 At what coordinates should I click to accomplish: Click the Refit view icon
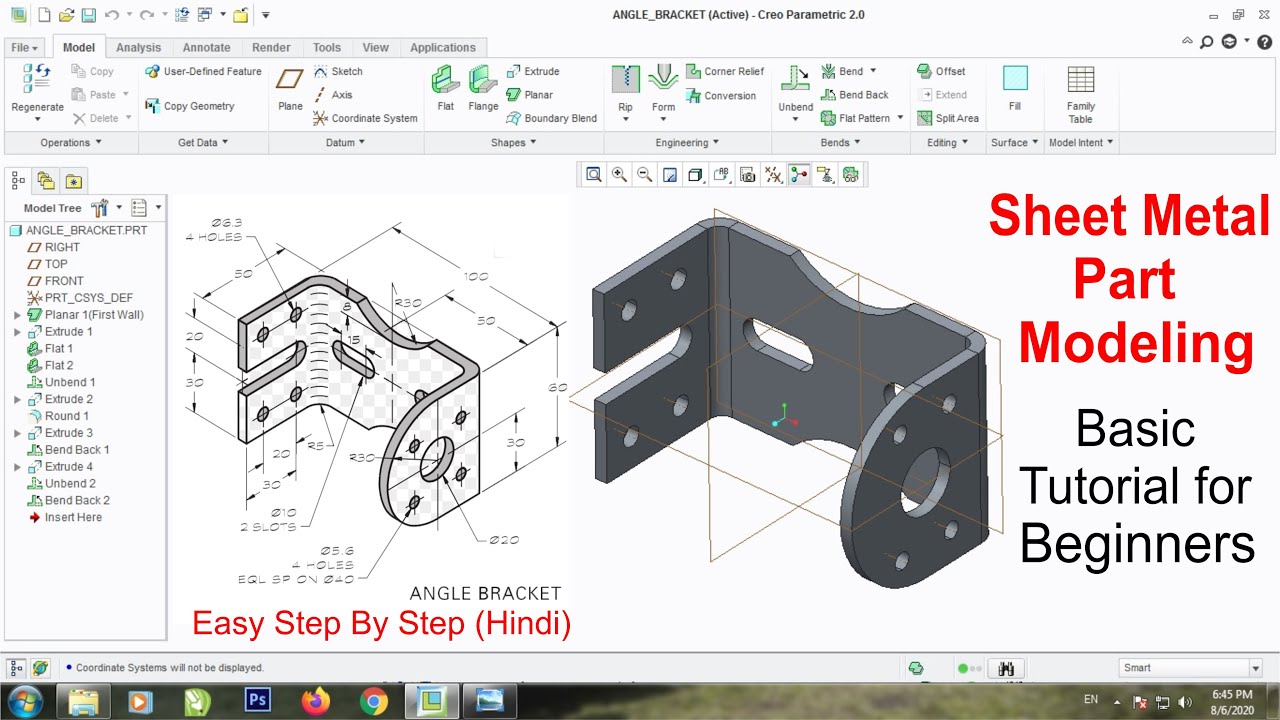pyautogui.click(x=594, y=175)
